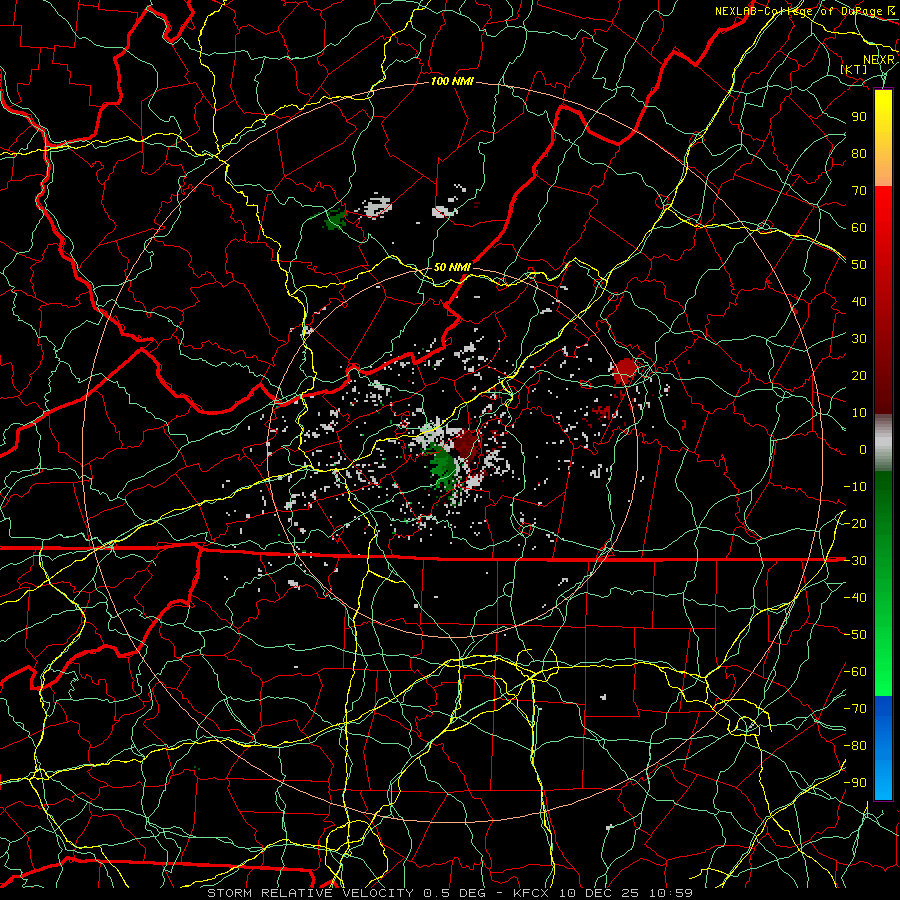Click the red circular echo northeast near 50 NMI ring
Viewport: 900px width, 900px height.
point(624,370)
